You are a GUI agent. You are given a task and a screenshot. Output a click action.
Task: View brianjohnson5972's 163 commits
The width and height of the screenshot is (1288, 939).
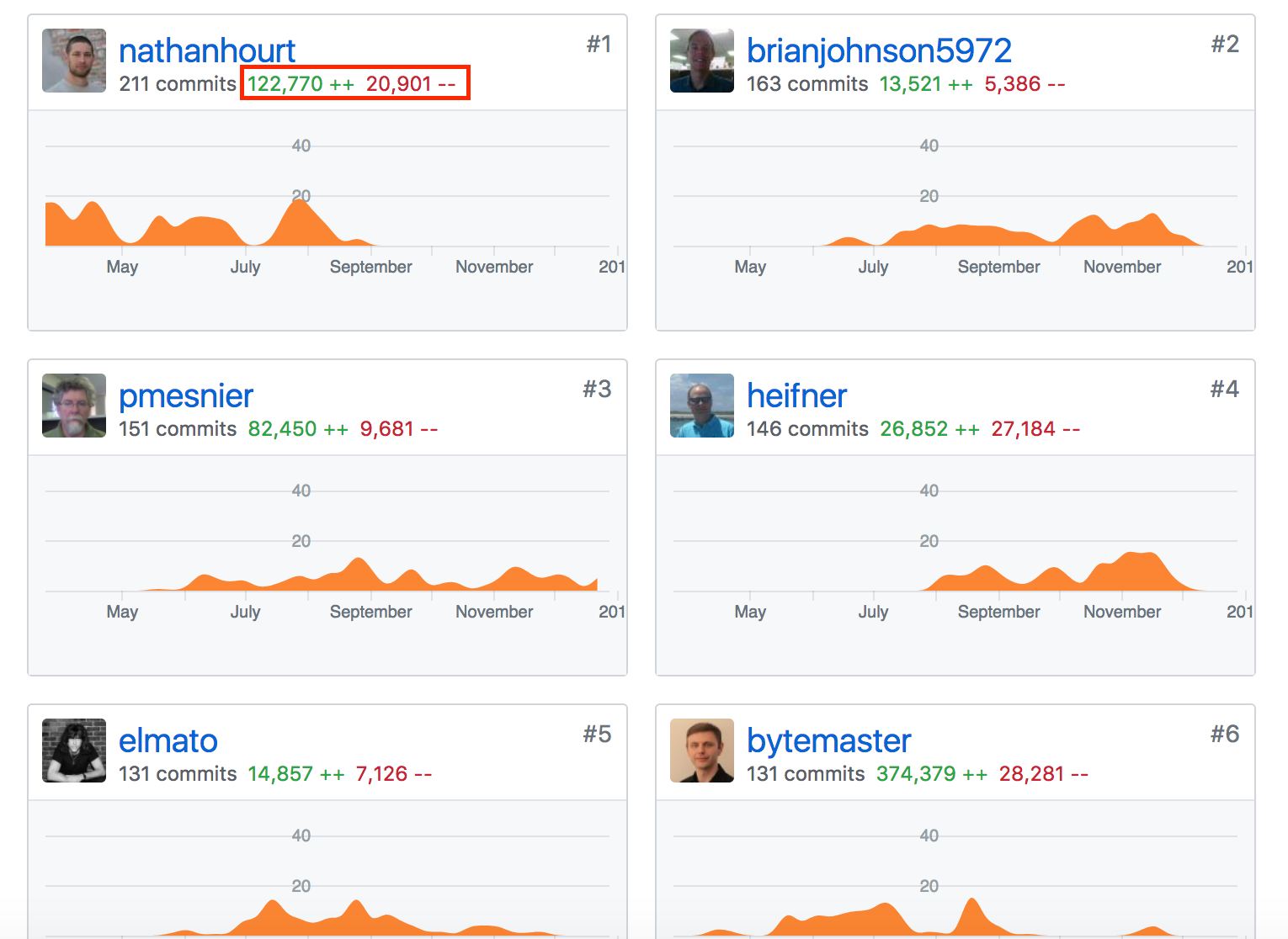[x=807, y=84]
